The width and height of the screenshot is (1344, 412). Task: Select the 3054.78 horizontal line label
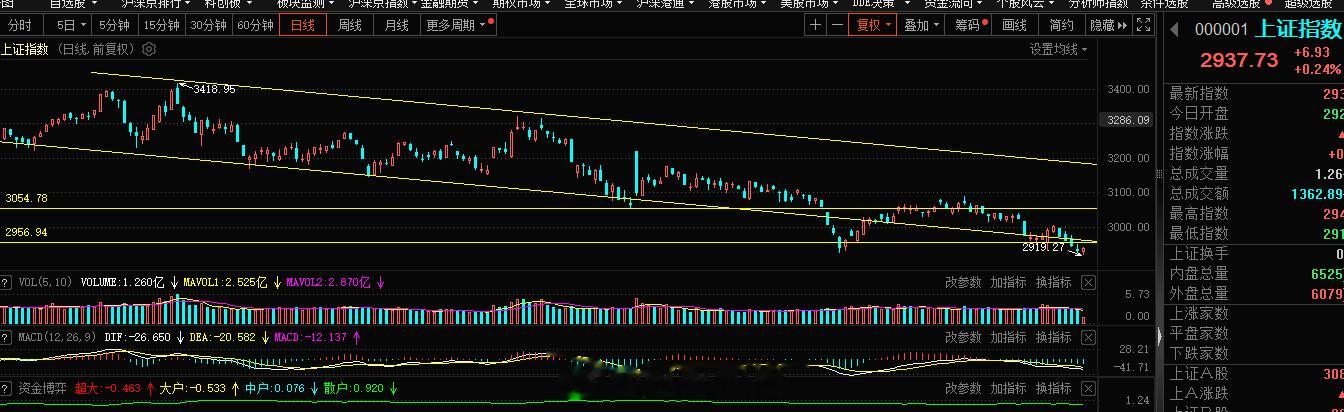point(26,199)
